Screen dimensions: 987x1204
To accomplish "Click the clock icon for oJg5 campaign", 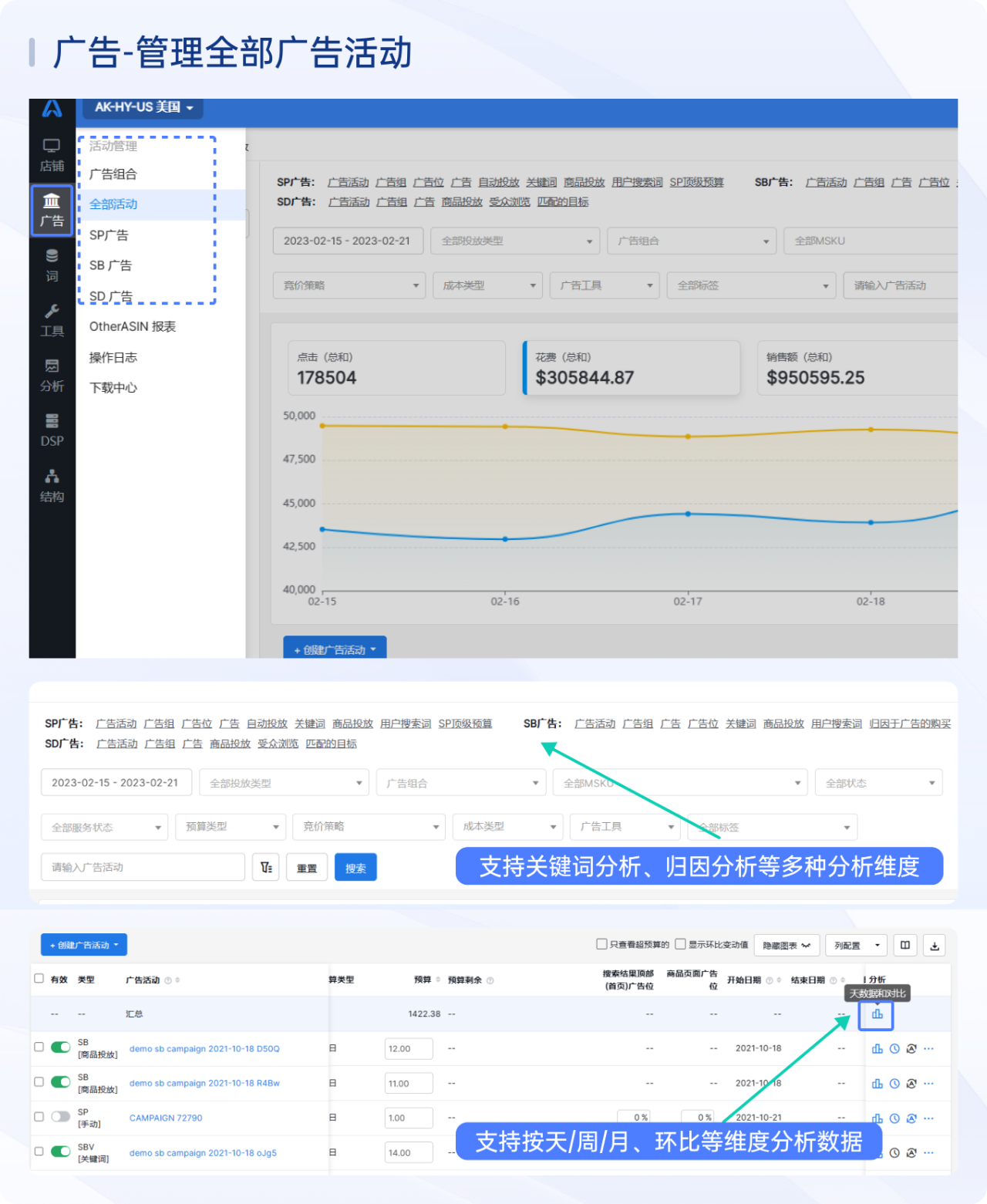I will pyautogui.click(x=894, y=1153).
